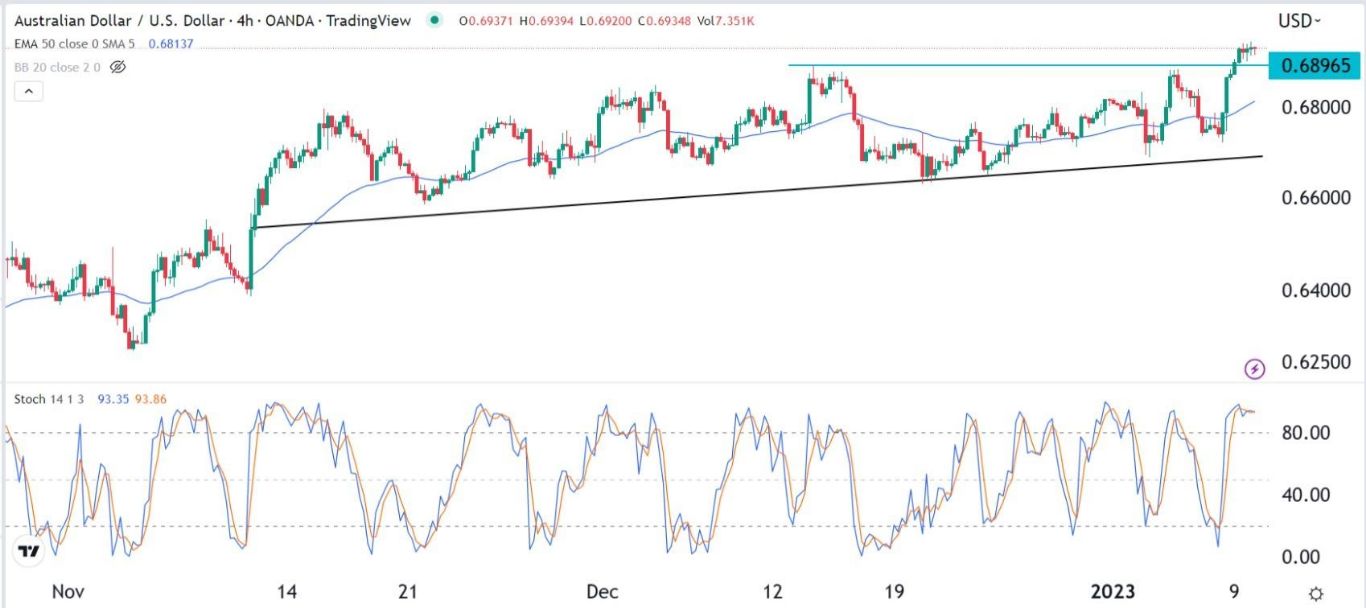Image resolution: width=1366 pixels, height=608 pixels.
Task: Click the 2023 label on time axis
Action: click(x=1112, y=592)
